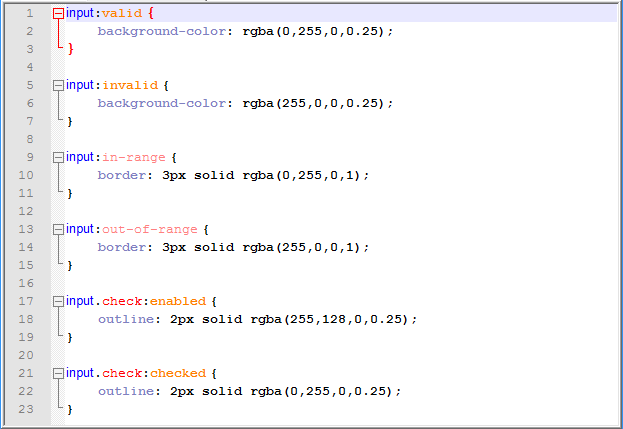Select line number 1 in the gutter
Image resolution: width=623 pixels, height=429 pixels.
pos(30,14)
